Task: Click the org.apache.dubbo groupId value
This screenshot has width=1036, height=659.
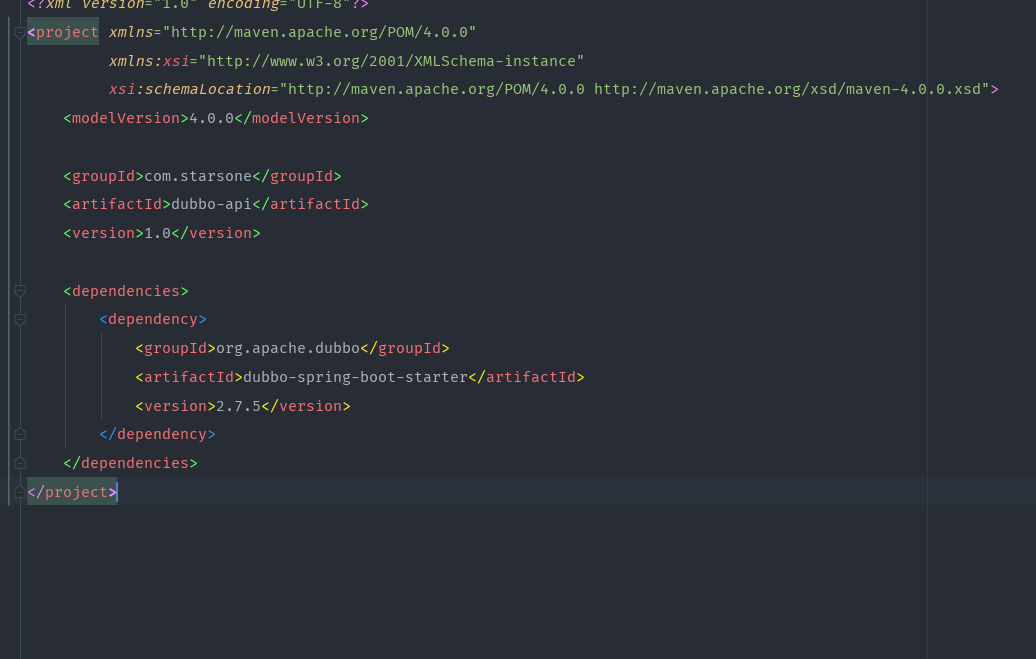Action: pos(288,348)
